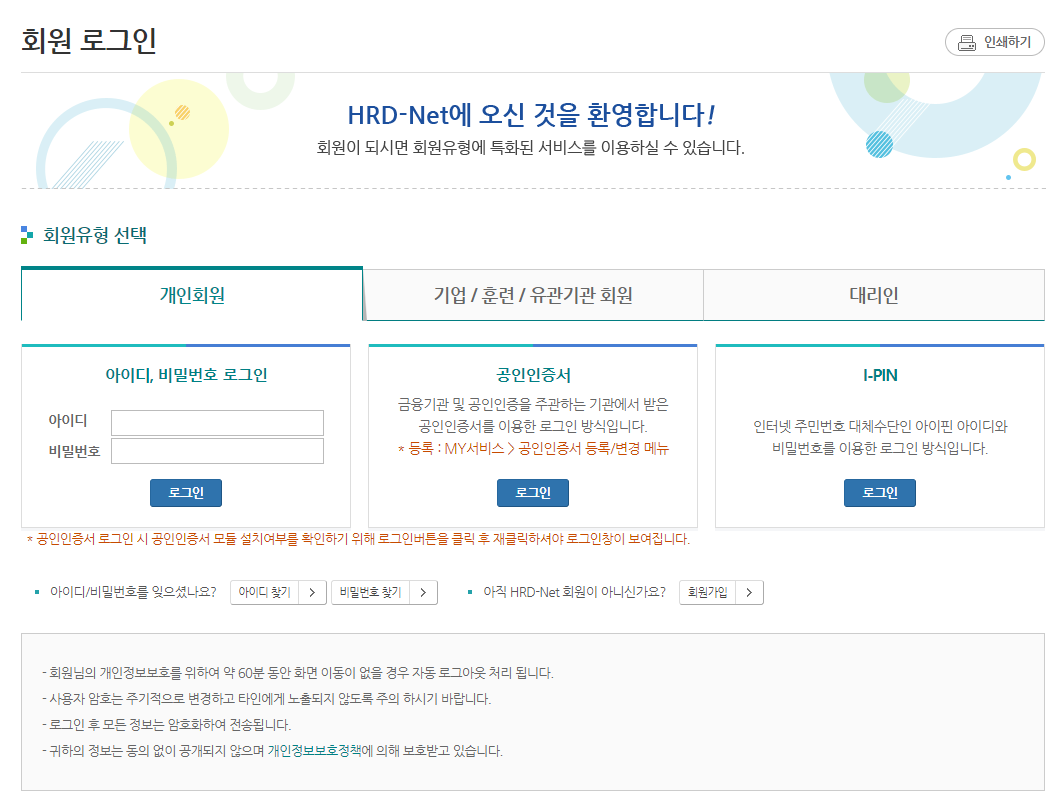Click the I-PIN heading text

coord(880,375)
